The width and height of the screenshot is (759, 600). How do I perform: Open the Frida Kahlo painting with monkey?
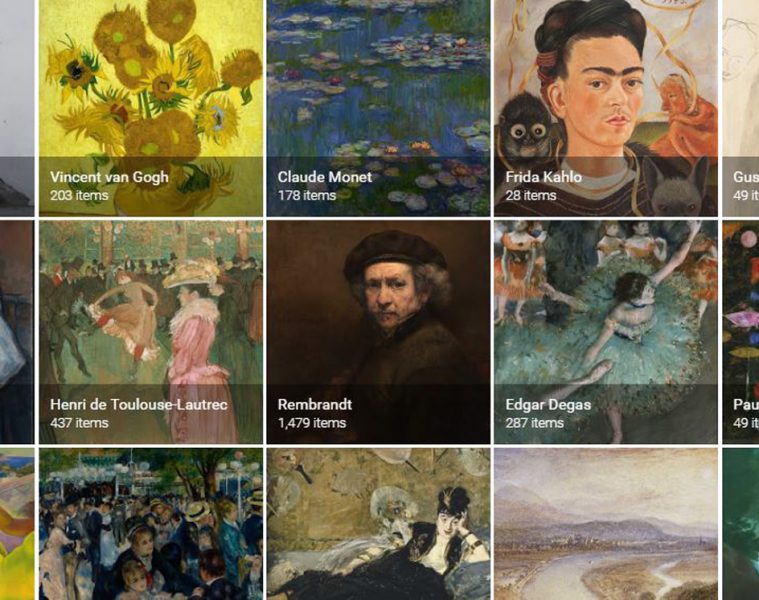[606, 107]
